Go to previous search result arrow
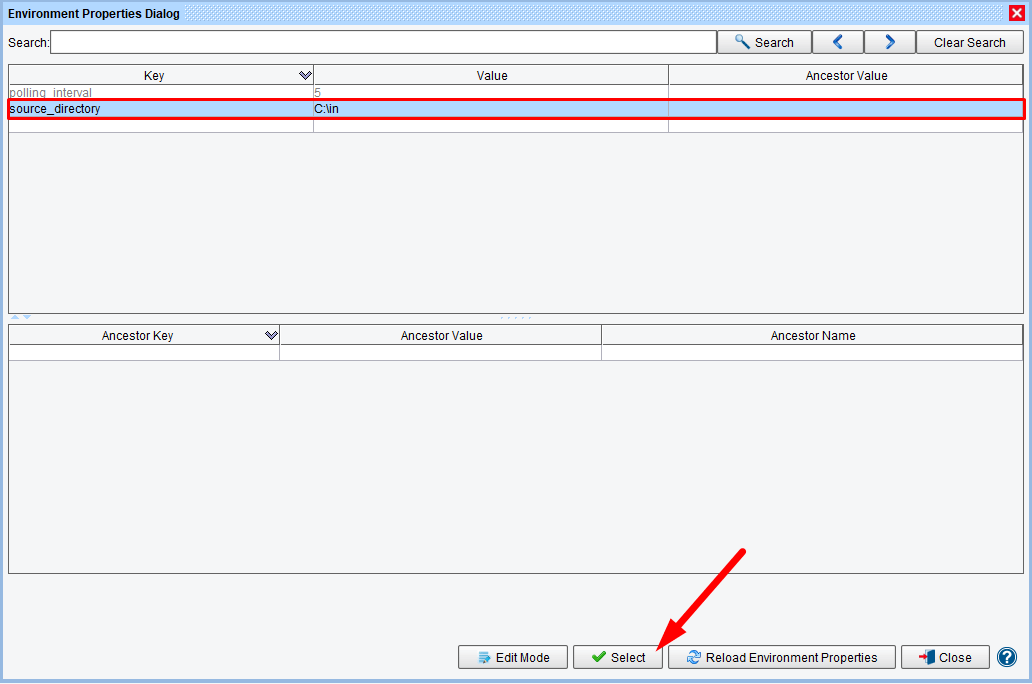Viewport: 1032px width, 684px height. click(x=837, y=42)
